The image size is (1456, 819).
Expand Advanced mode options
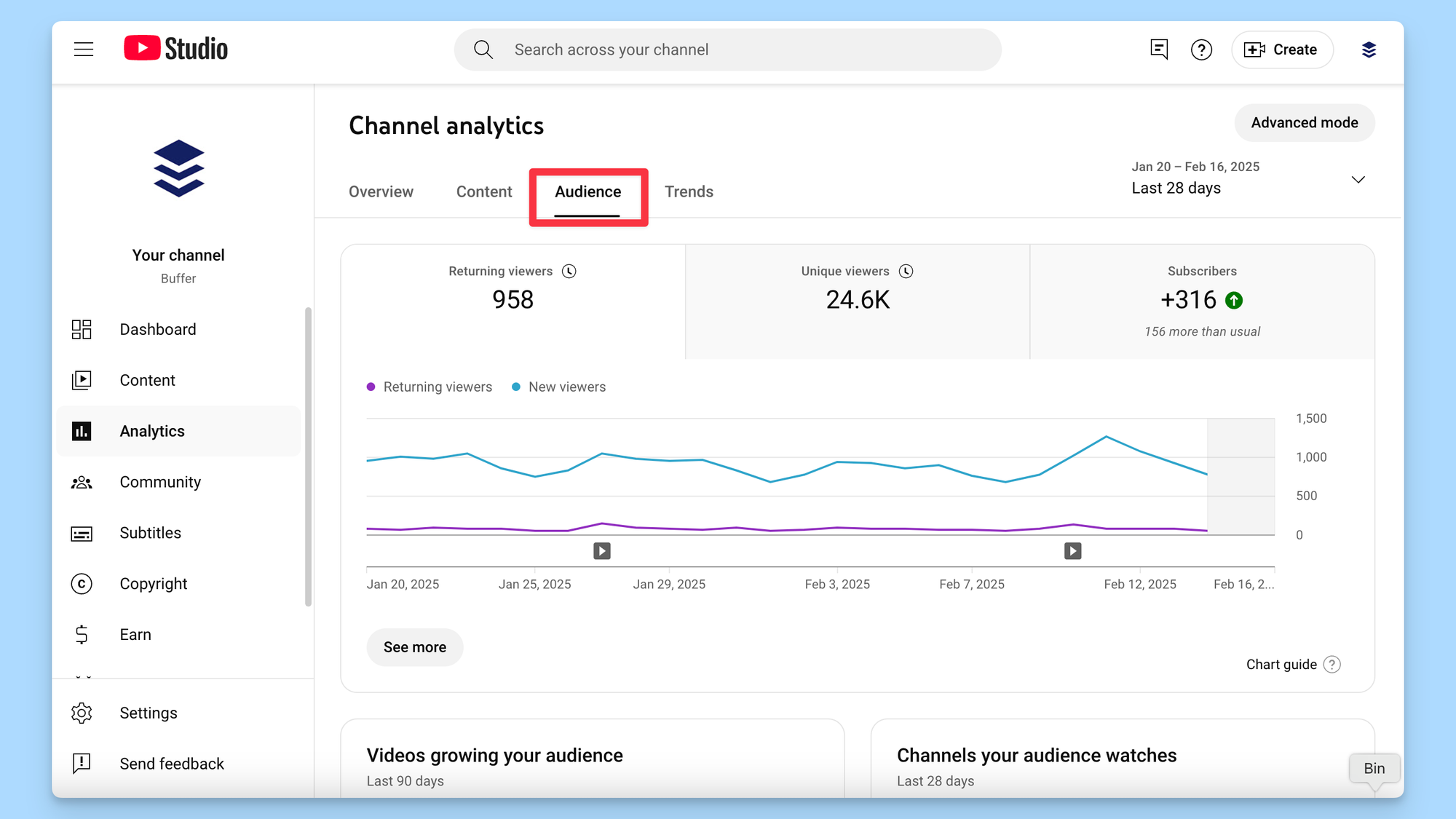[1305, 122]
